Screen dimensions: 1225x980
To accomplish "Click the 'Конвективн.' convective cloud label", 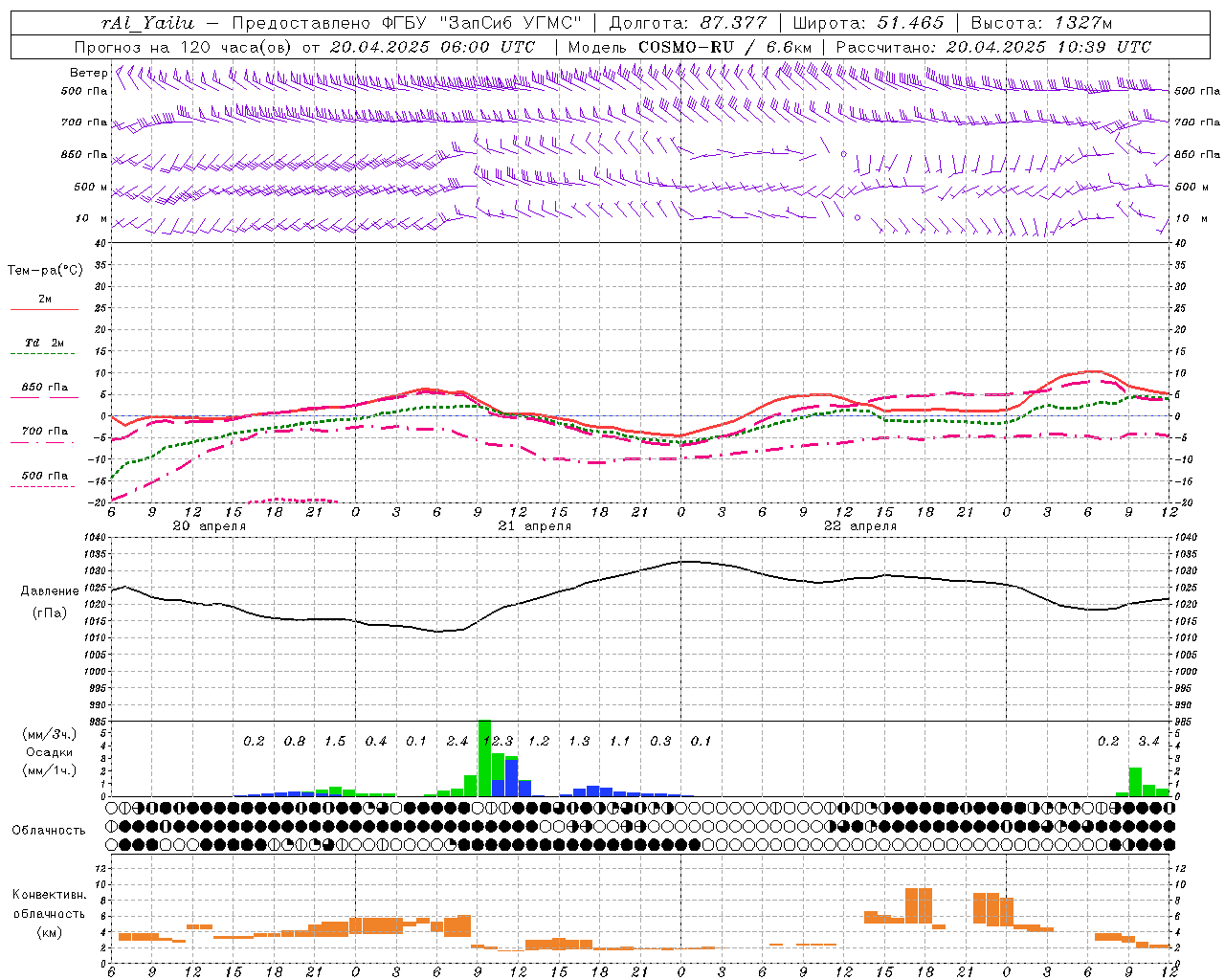I will coord(49,895).
